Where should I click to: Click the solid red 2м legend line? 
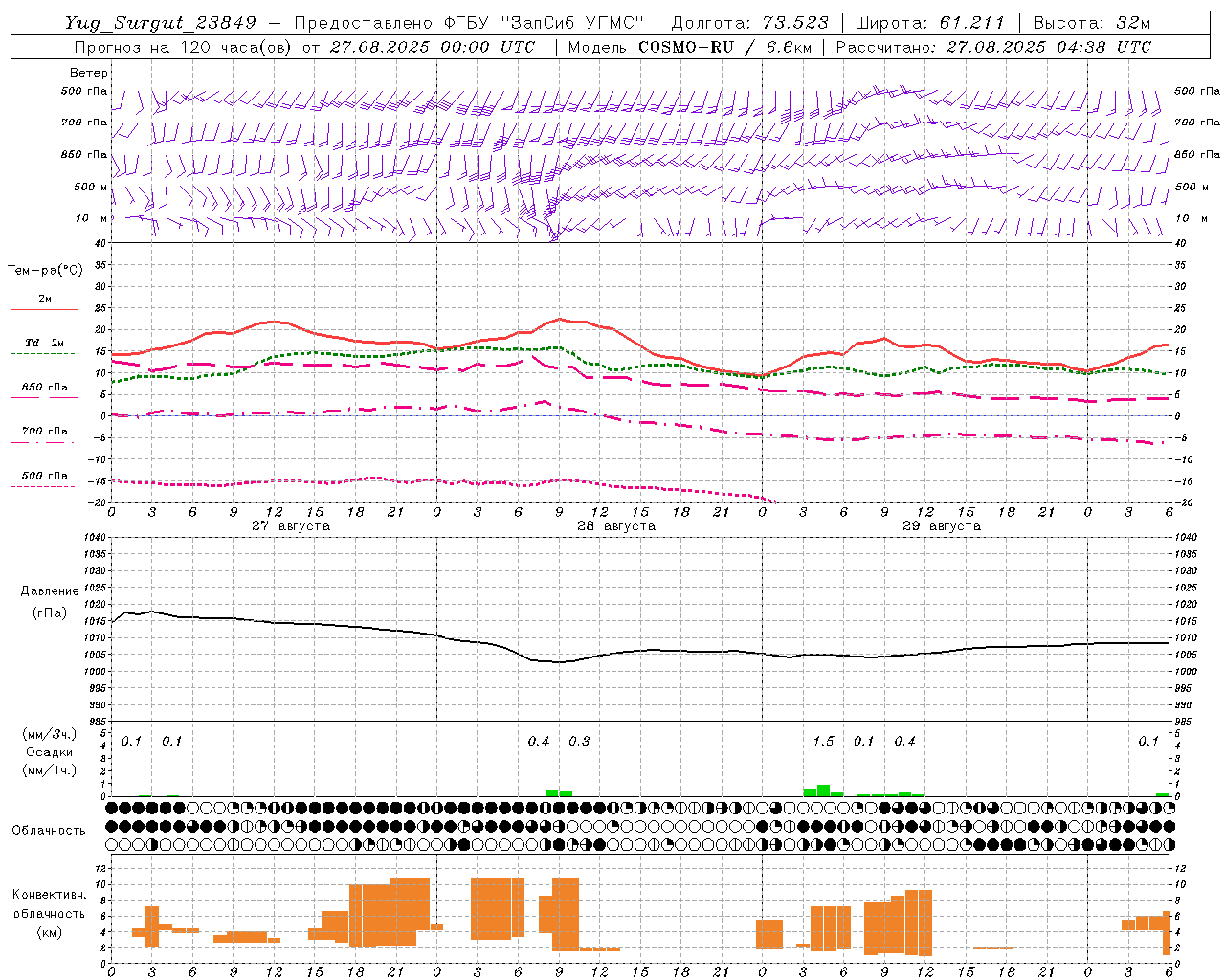coord(44,309)
